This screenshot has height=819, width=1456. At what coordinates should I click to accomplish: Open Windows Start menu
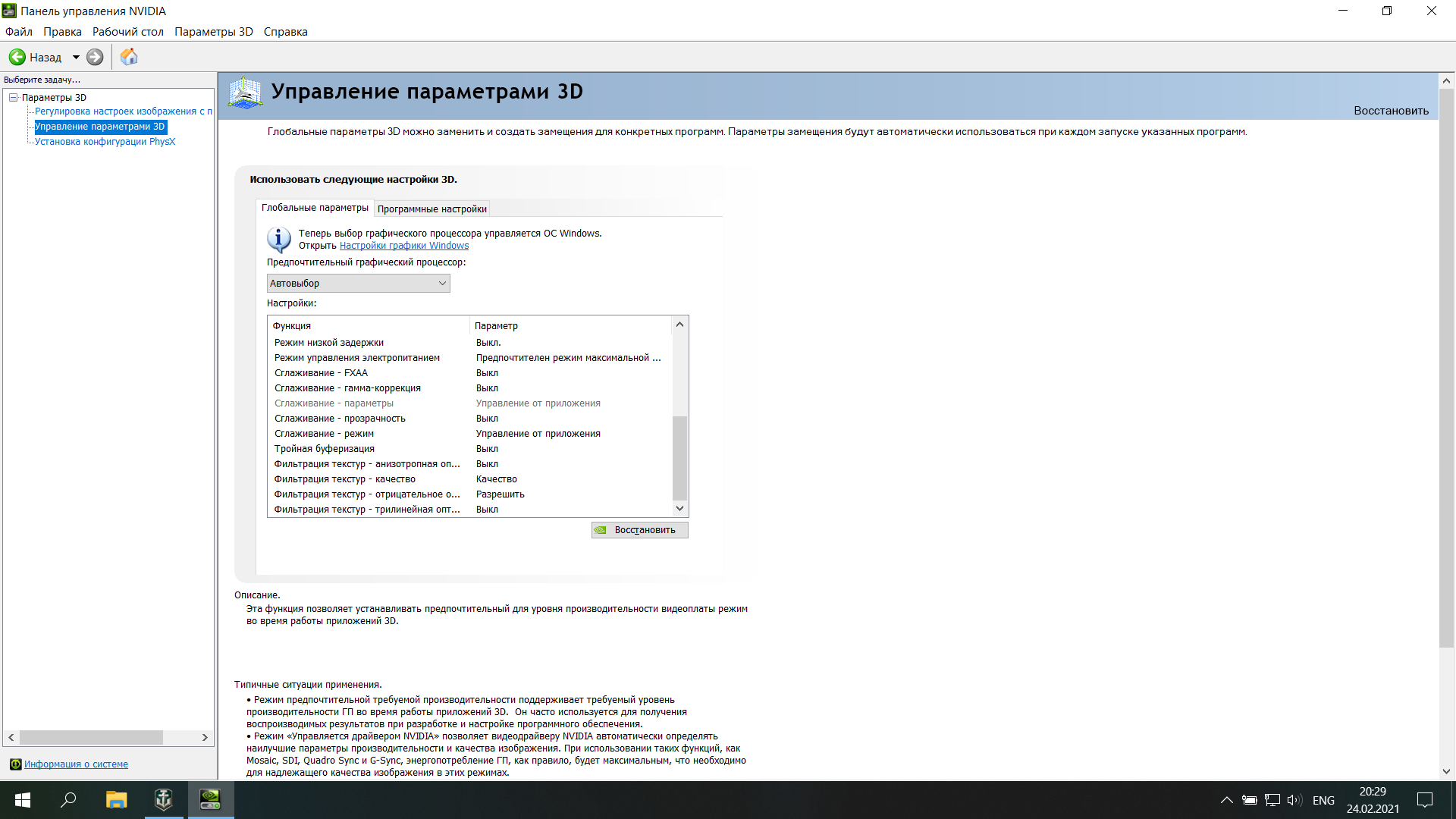pos(23,800)
